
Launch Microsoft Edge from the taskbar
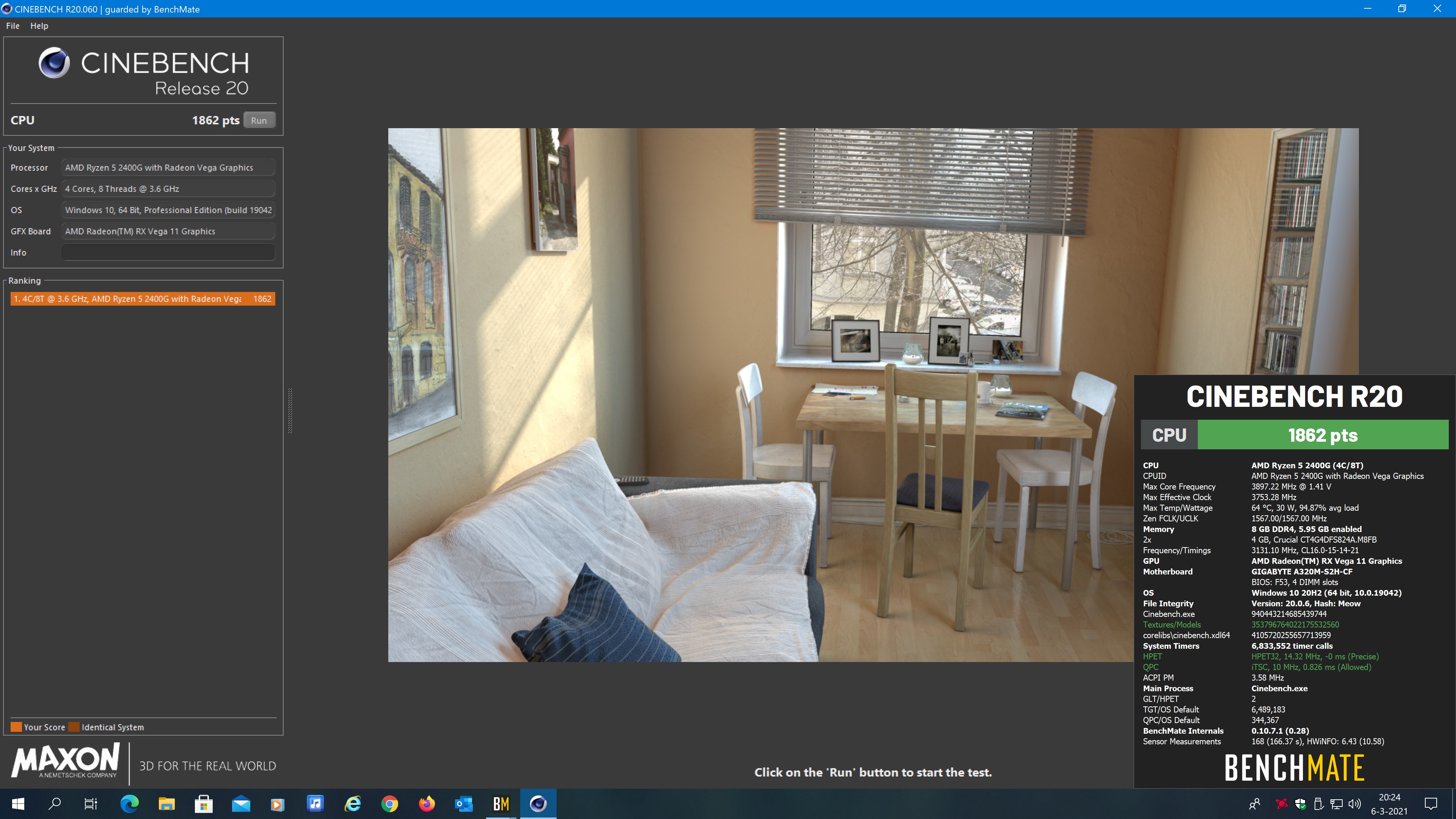coord(129,804)
